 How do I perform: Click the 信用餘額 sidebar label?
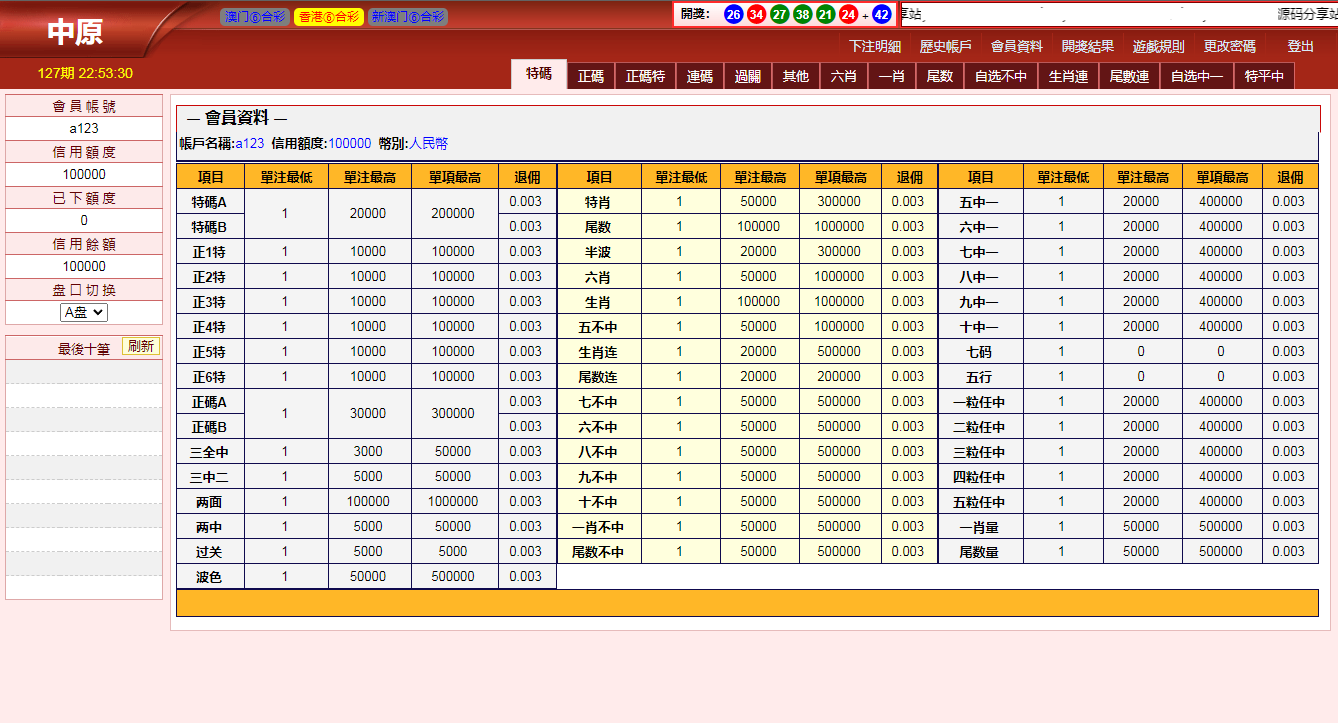(84, 244)
